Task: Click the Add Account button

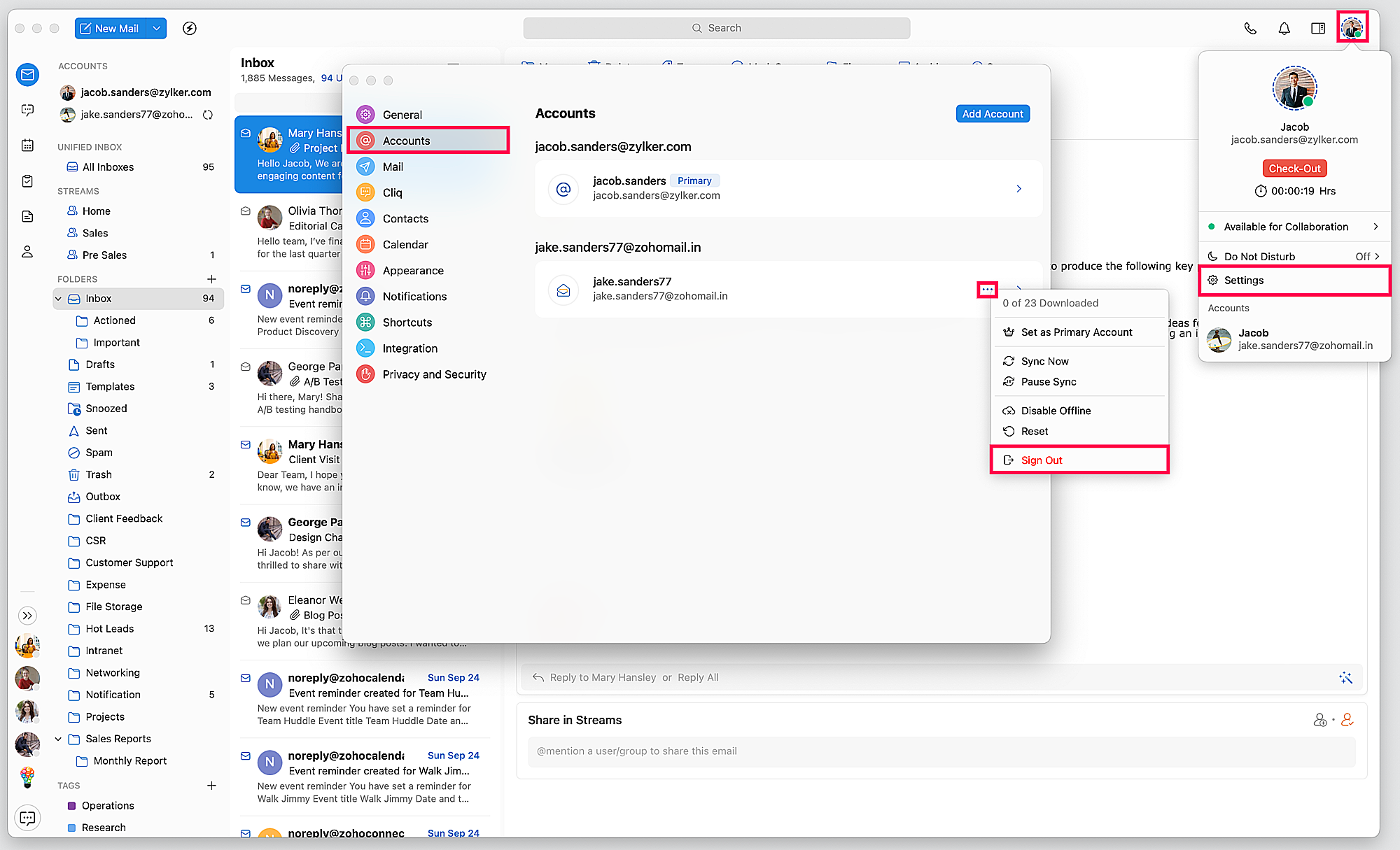Action: tap(992, 114)
